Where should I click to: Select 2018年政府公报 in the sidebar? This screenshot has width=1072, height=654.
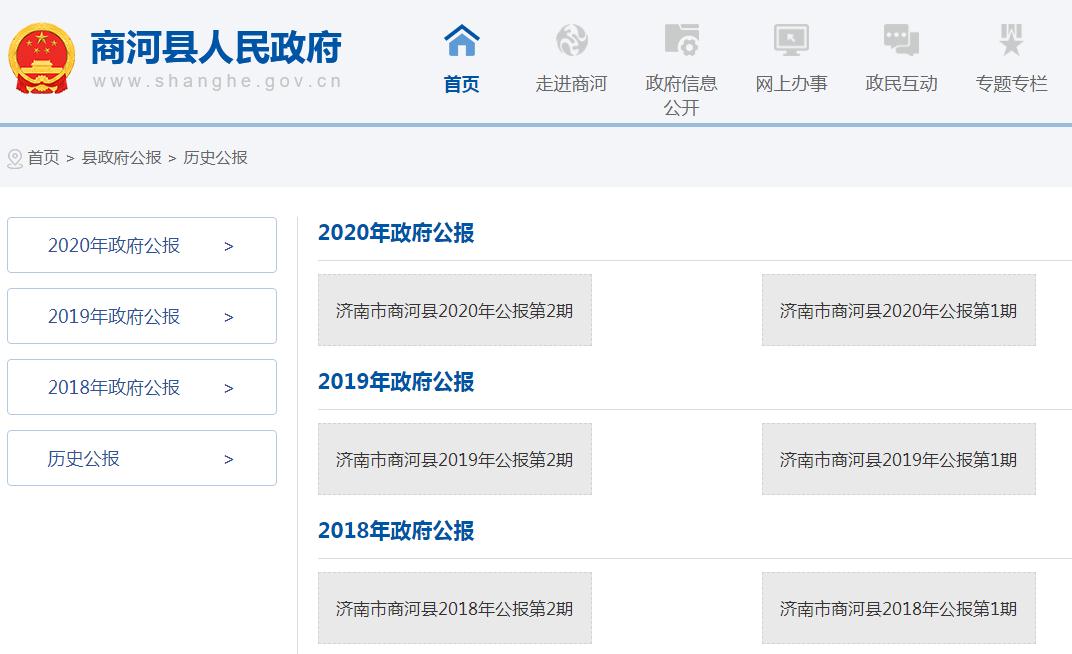[x=142, y=387]
